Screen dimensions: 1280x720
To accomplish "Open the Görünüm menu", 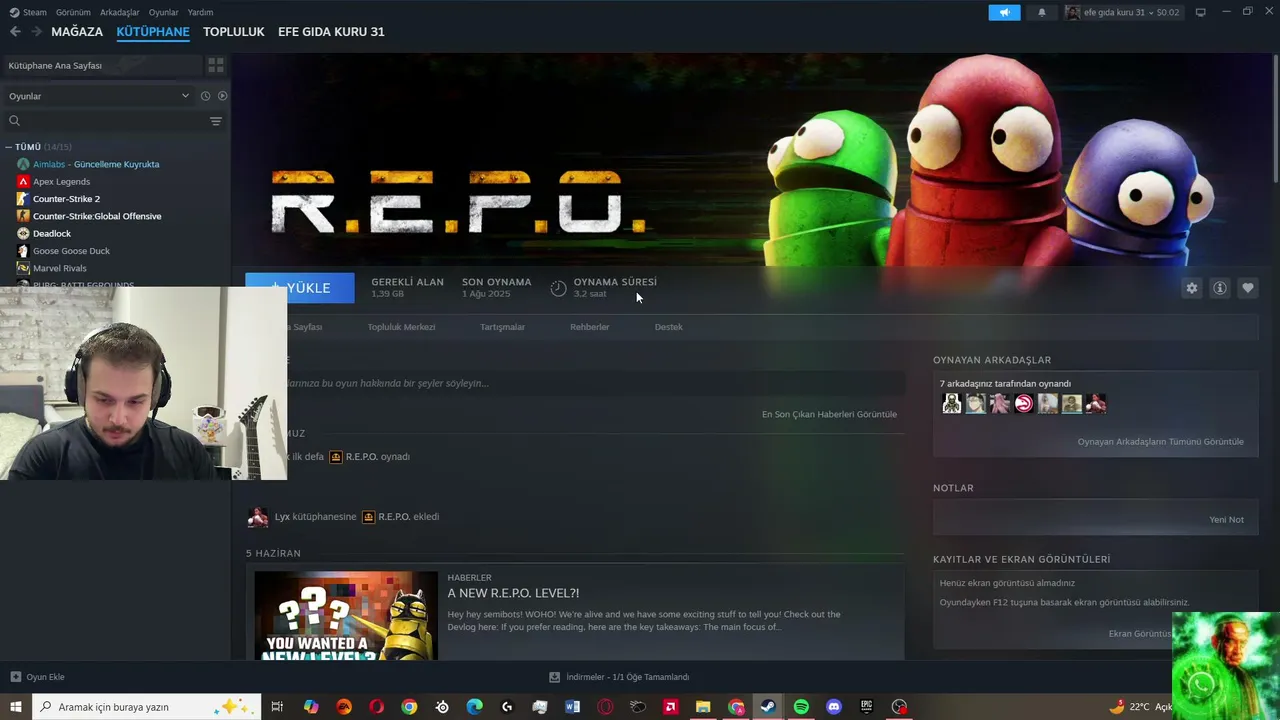I will pos(73,12).
